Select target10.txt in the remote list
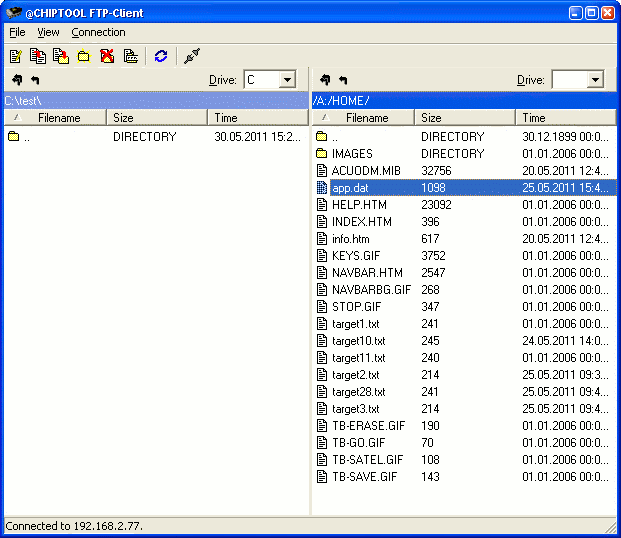621x538 pixels. click(x=358, y=341)
